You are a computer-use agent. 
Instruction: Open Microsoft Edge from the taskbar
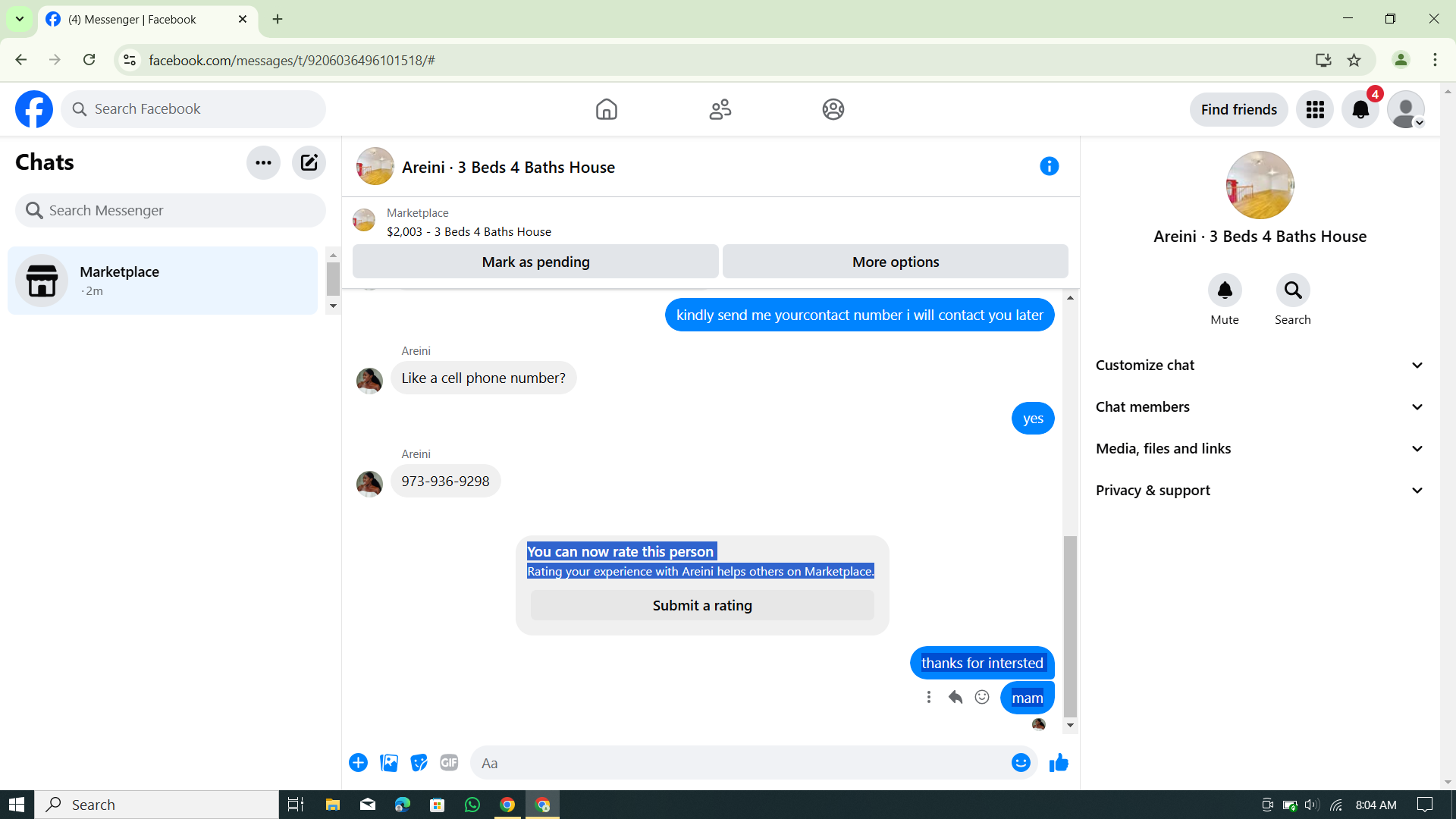click(402, 805)
